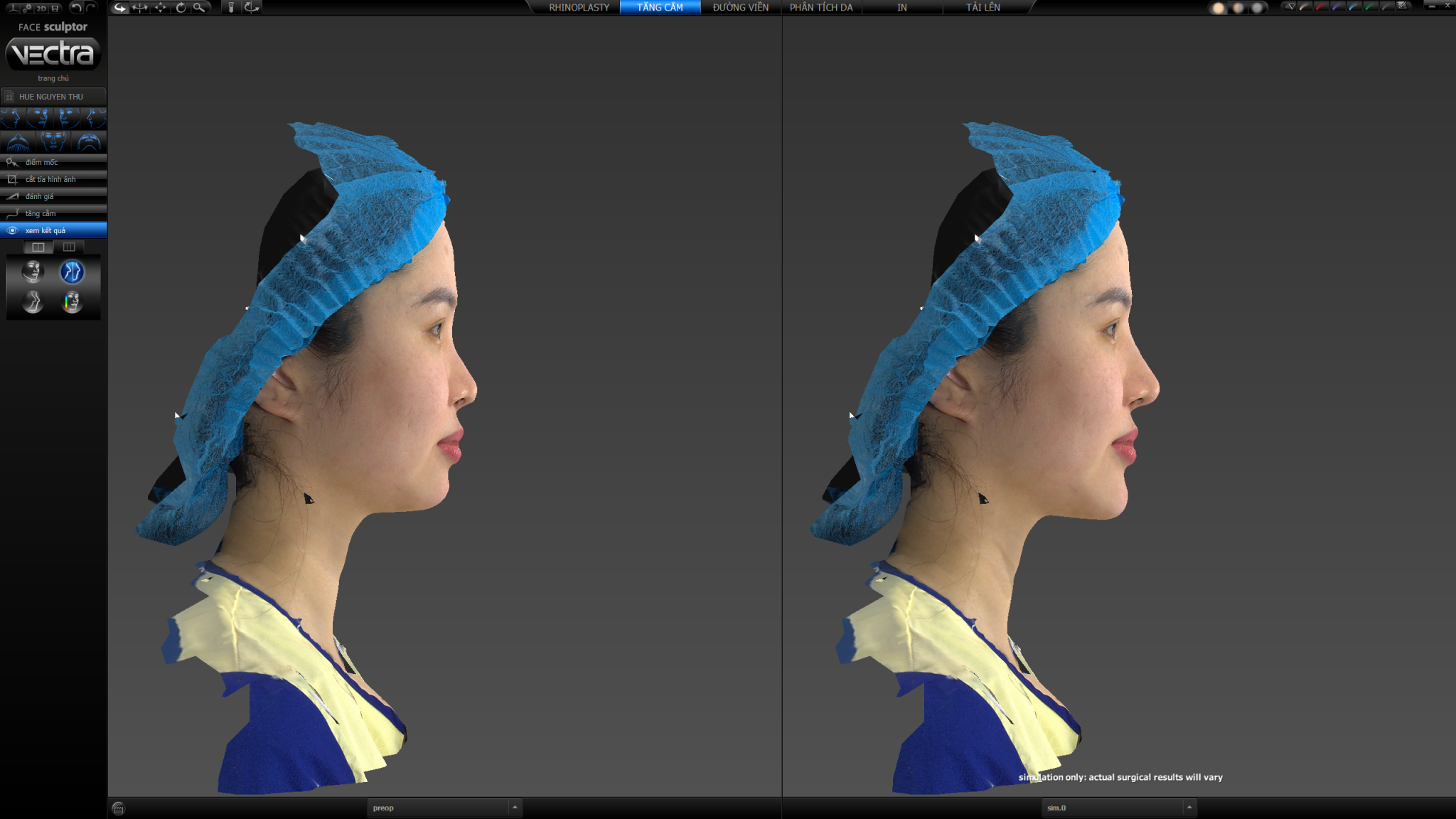Expand the sim.0 image dropdown
This screenshot has height=819, width=1456.
point(1189,808)
